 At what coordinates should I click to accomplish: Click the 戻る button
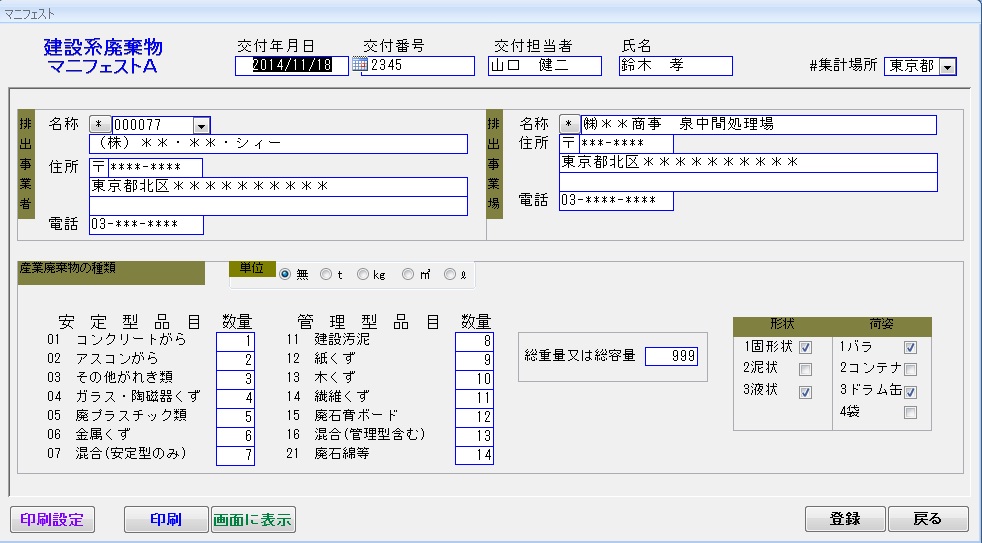tap(927, 520)
